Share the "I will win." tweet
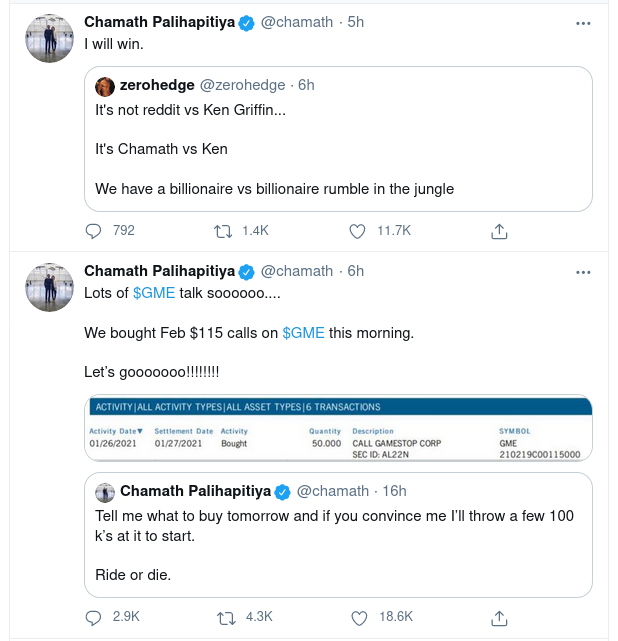The height and width of the screenshot is (641, 618). pyautogui.click(x=498, y=231)
